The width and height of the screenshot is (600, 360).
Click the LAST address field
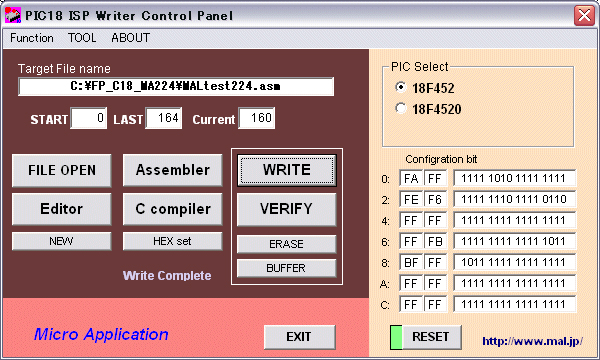click(x=163, y=118)
